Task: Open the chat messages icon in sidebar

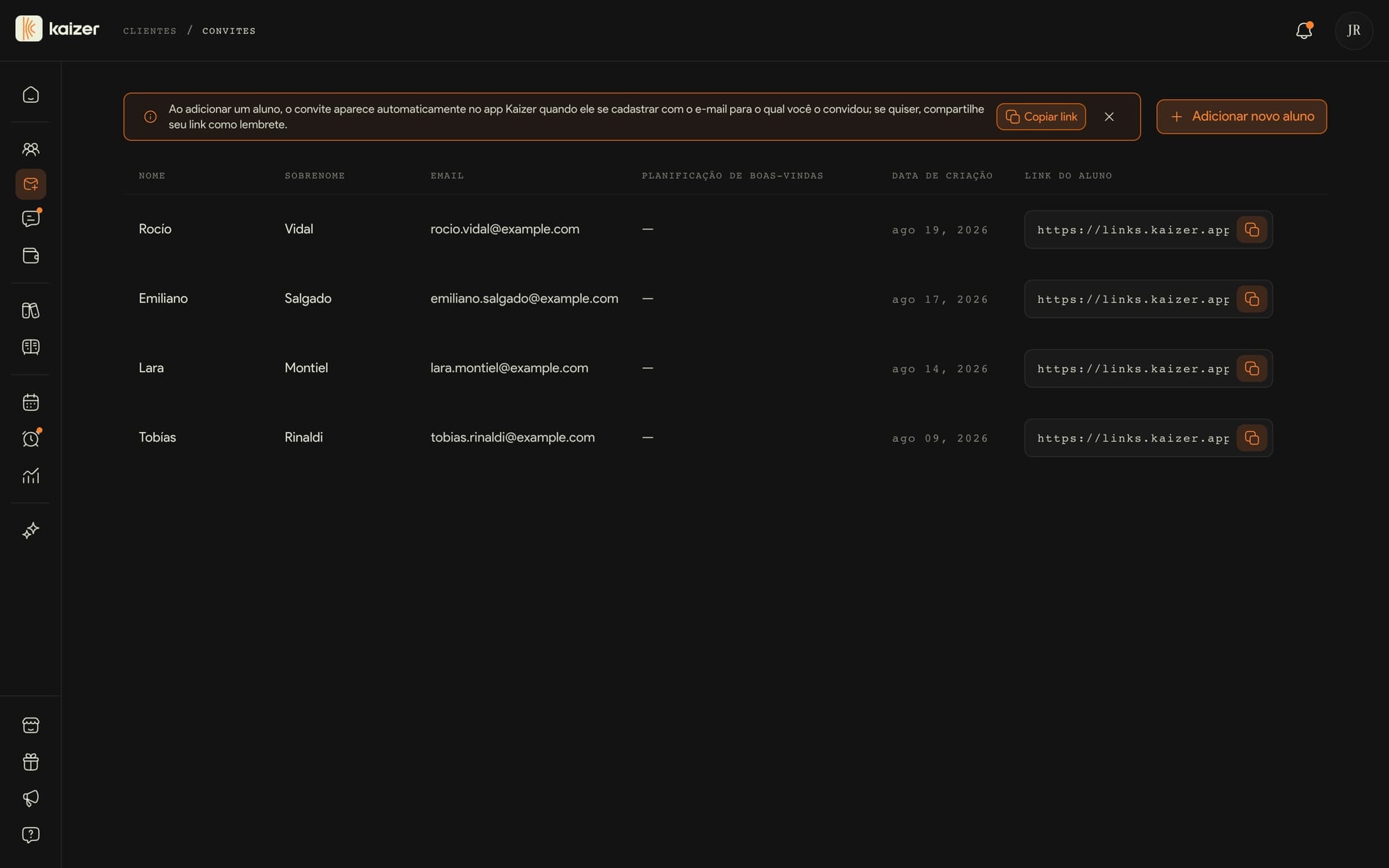Action: pyautogui.click(x=31, y=219)
